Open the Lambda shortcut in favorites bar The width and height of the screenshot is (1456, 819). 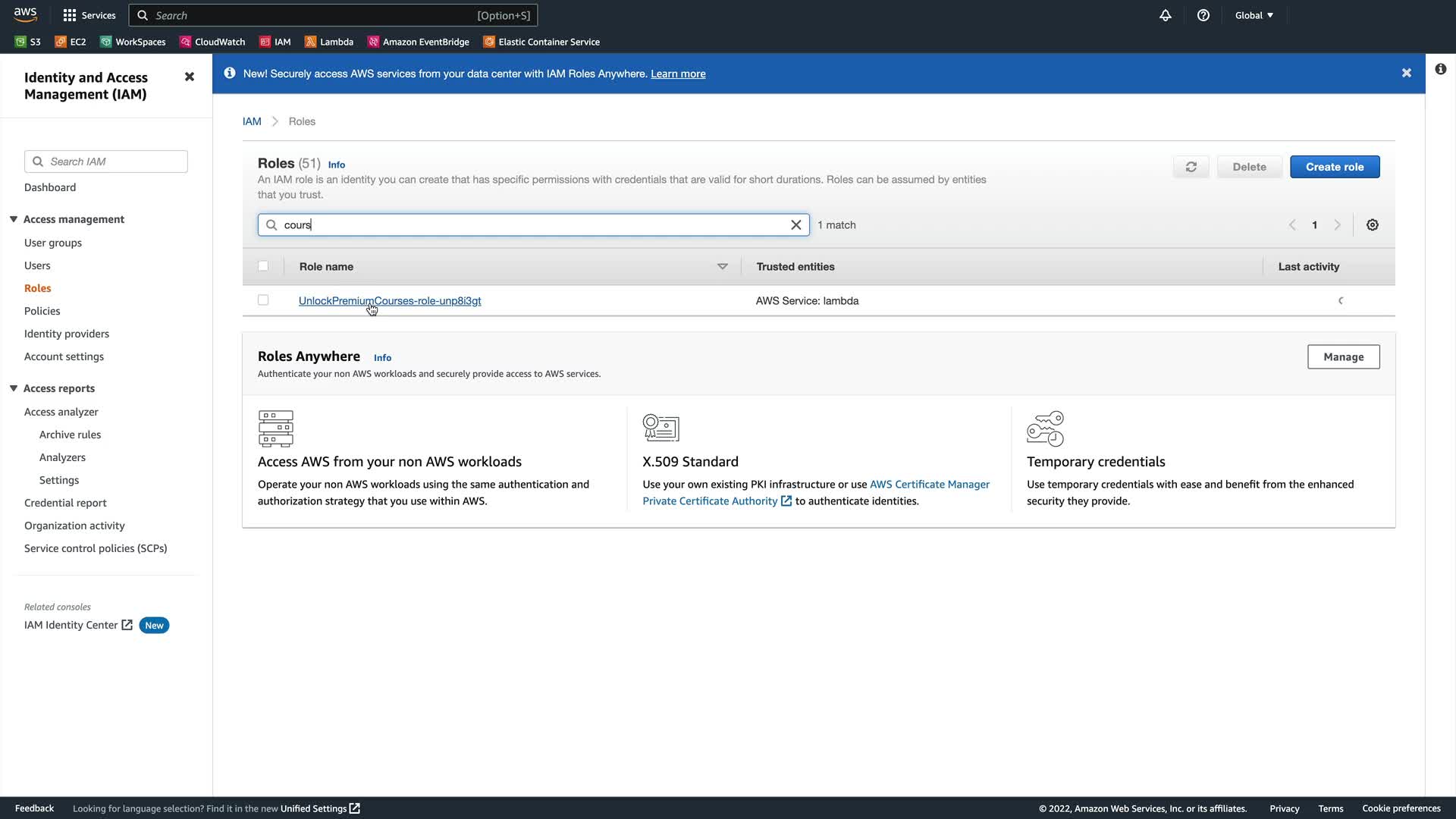329,42
